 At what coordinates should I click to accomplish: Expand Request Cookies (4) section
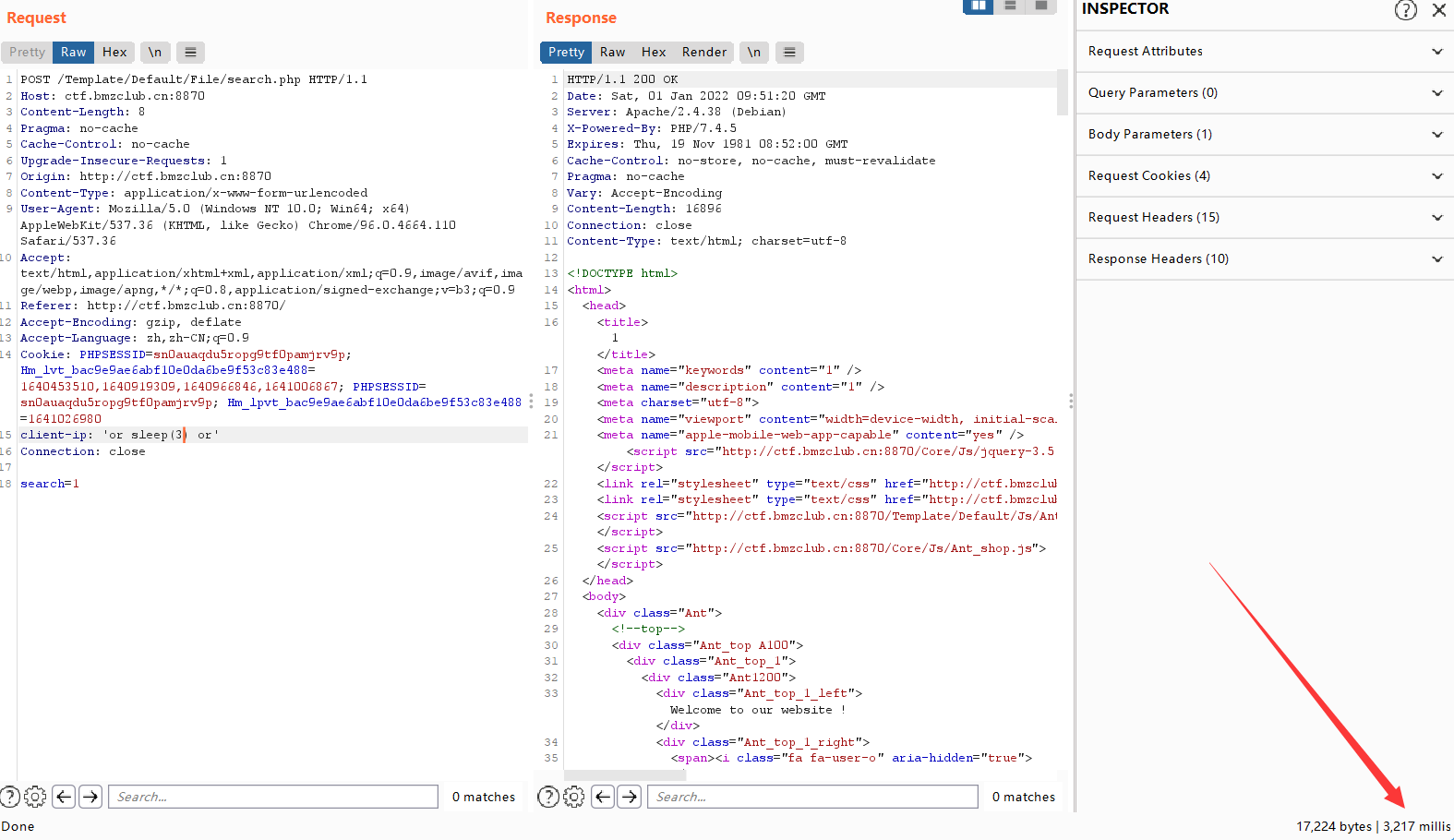point(1265,176)
